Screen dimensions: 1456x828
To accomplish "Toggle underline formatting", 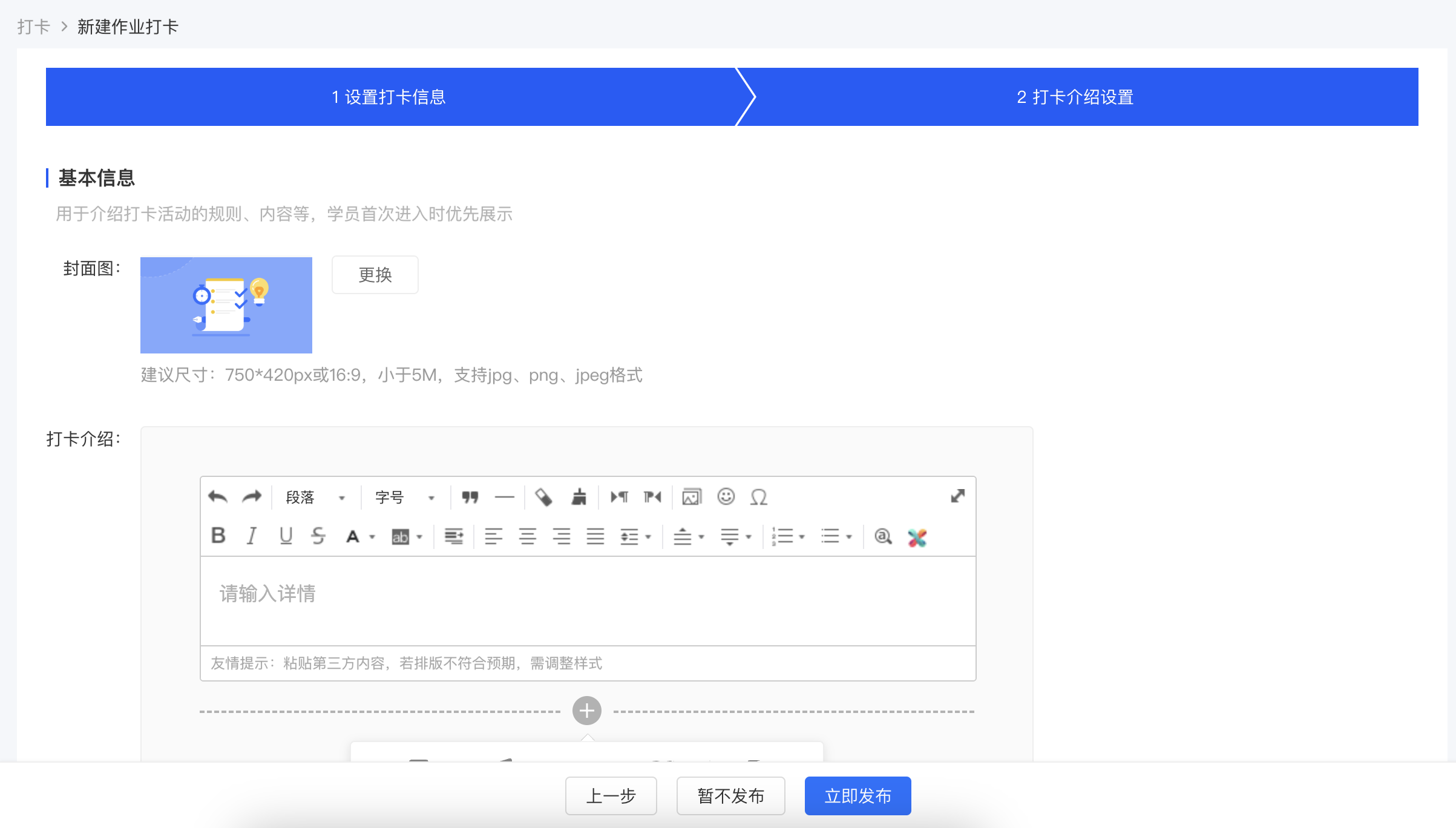I will point(286,536).
